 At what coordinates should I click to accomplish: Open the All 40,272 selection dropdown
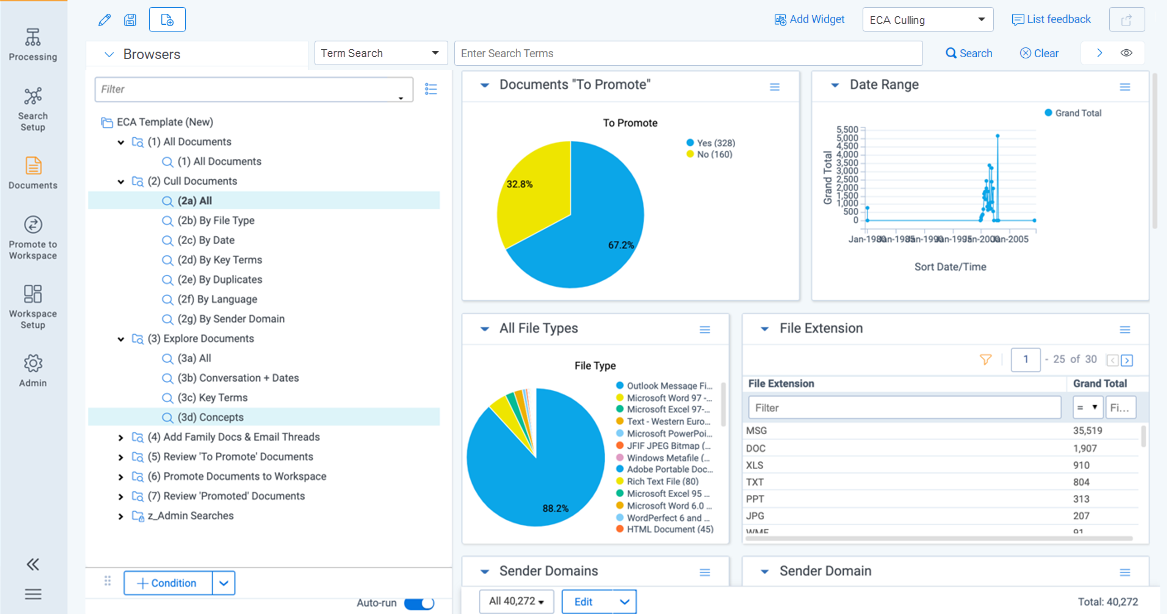pos(517,601)
